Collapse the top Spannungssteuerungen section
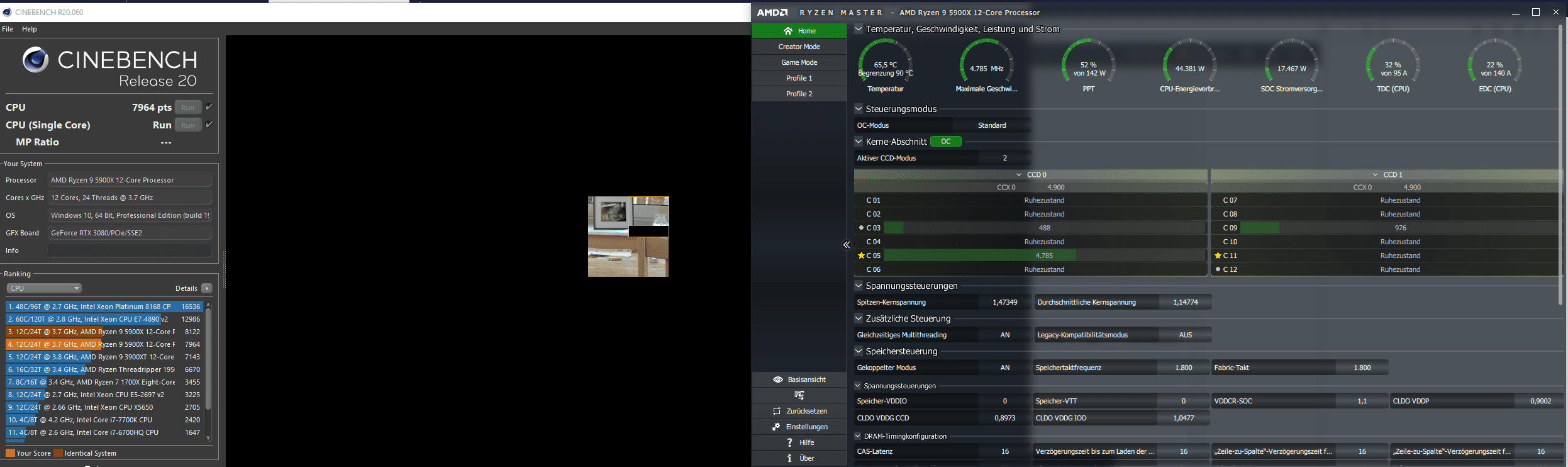The height and width of the screenshot is (467, 1568). [859, 285]
